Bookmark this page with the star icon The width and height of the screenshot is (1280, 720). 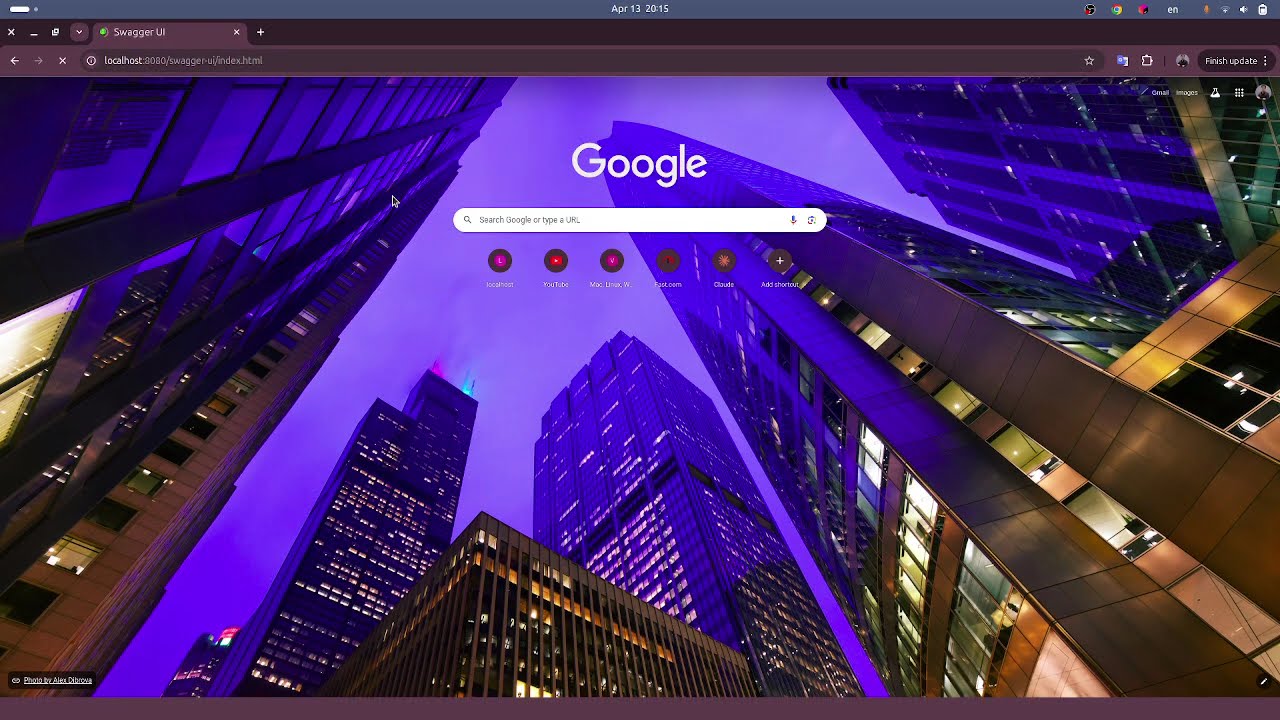coord(1089,61)
